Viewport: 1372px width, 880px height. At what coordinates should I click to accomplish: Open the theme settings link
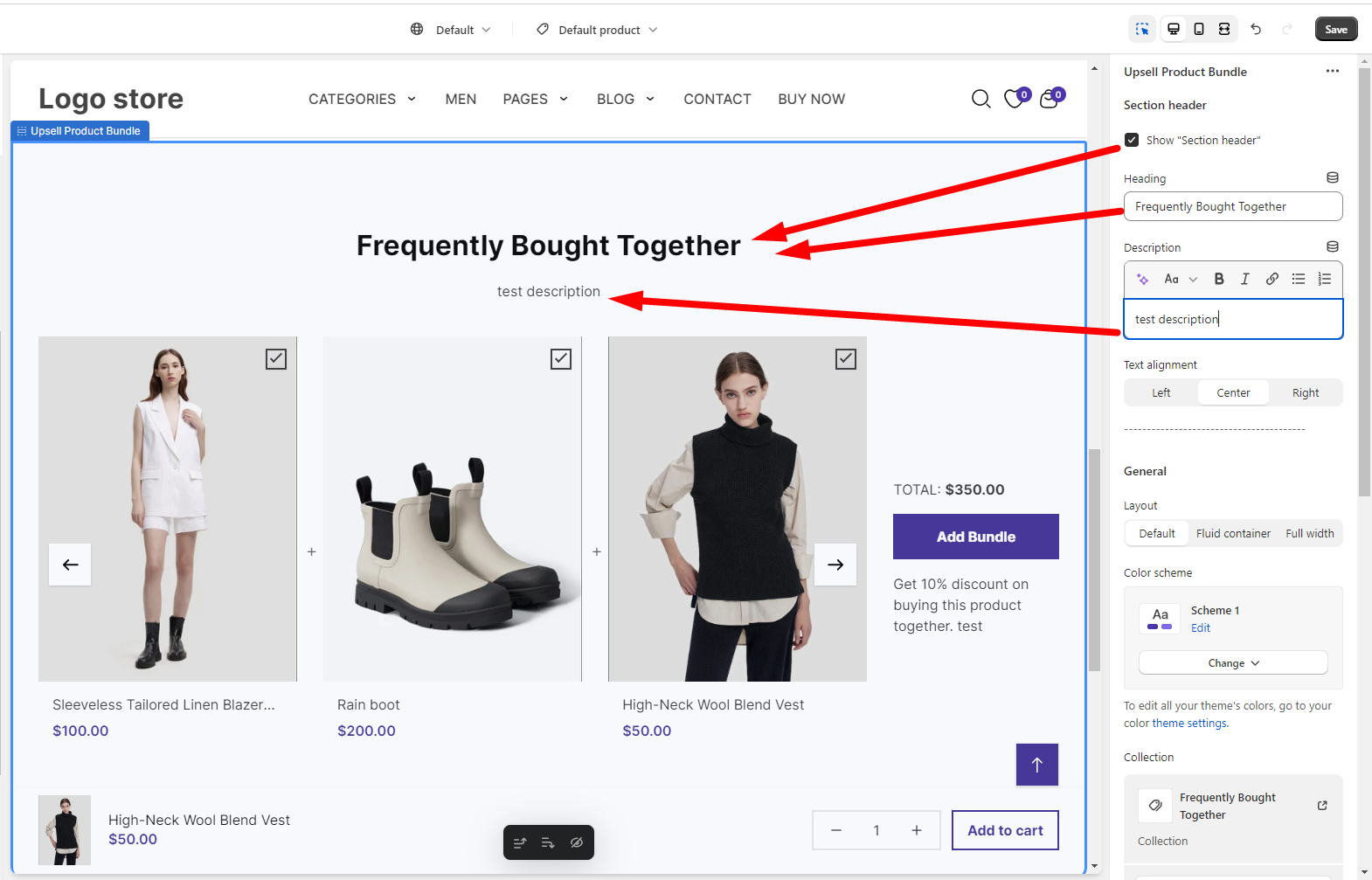click(1189, 724)
